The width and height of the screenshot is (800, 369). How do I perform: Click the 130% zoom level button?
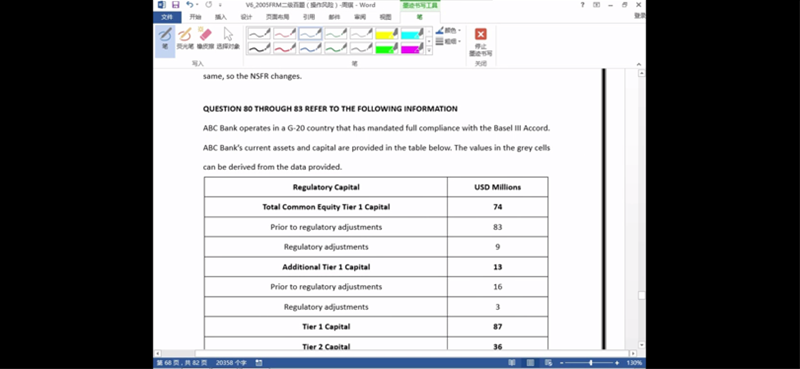tap(634, 362)
